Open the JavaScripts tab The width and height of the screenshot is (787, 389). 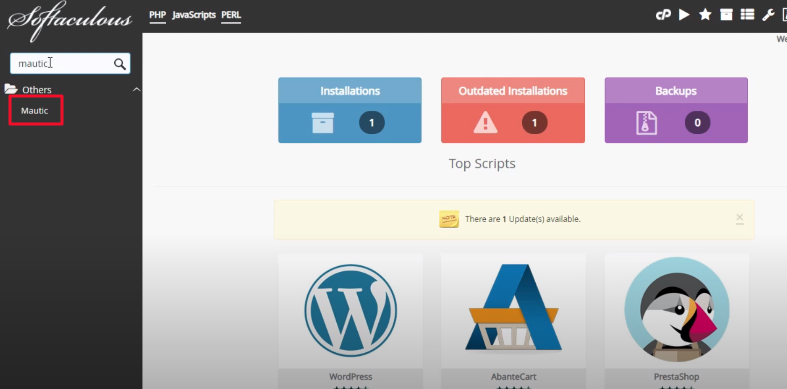[194, 15]
